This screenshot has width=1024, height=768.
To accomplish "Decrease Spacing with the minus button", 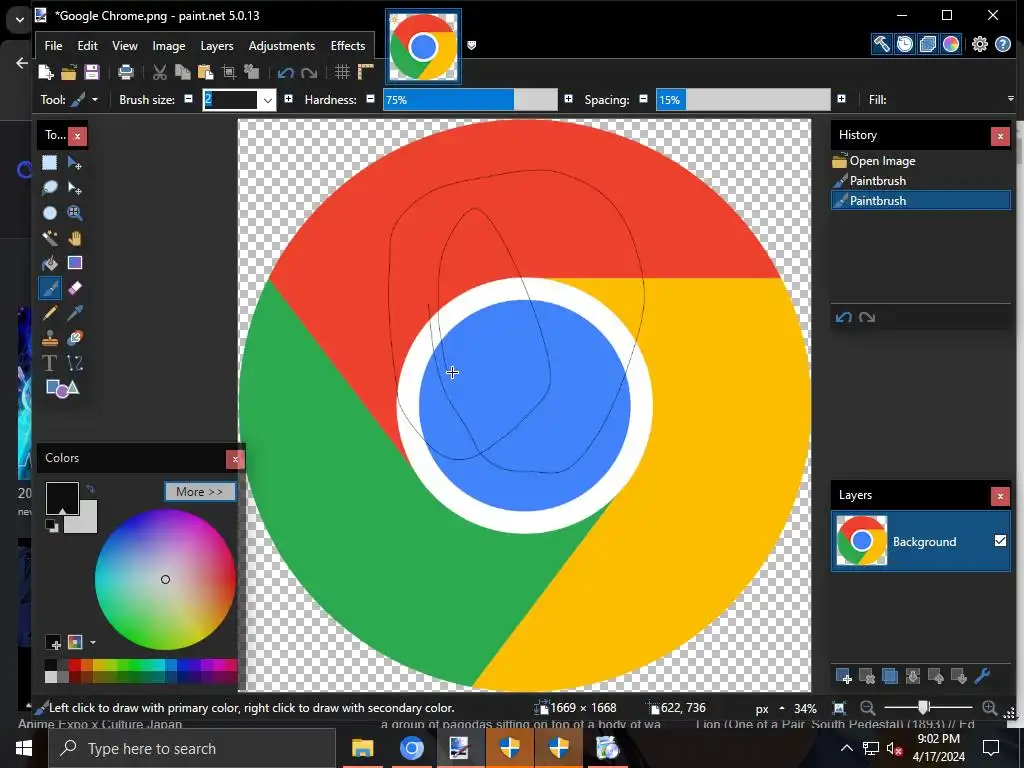I will click(x=643, y=99).
